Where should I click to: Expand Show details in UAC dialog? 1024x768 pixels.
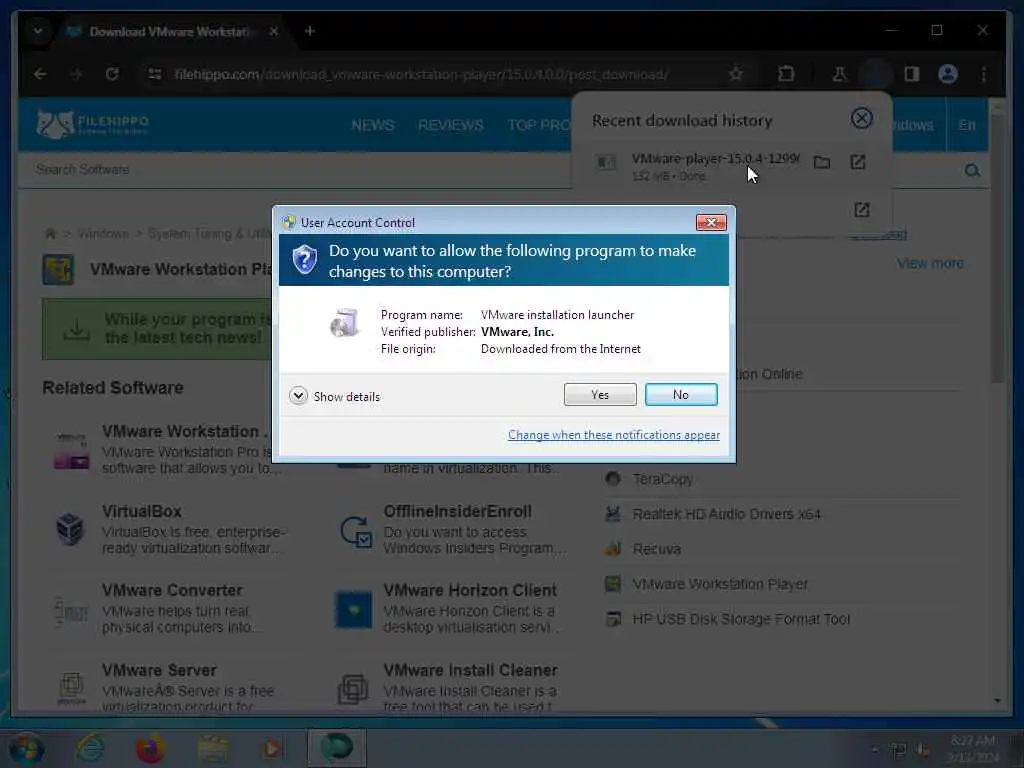[334, 396]
